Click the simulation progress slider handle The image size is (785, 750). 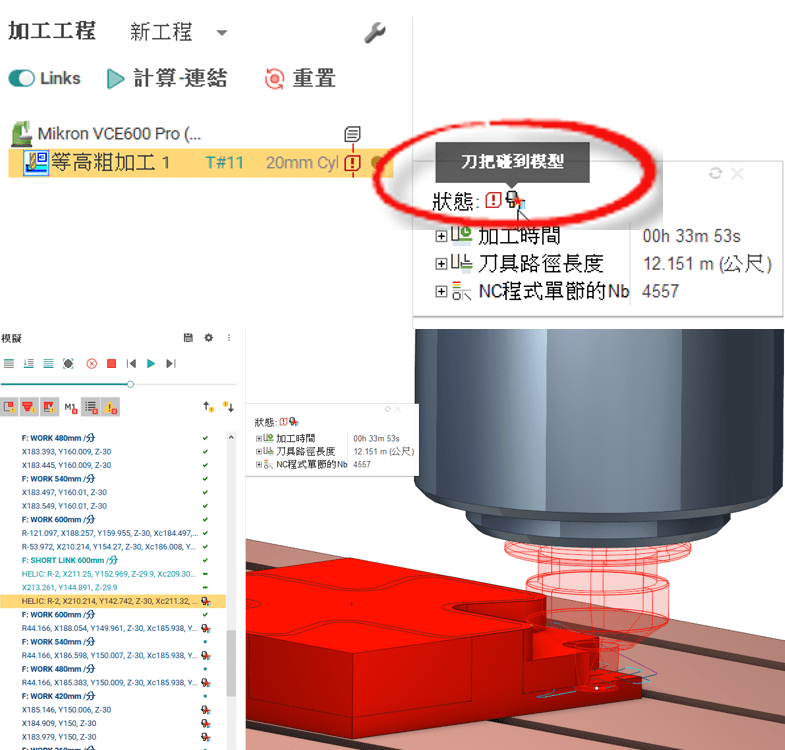pyautogui.click(x=130, y=385)
